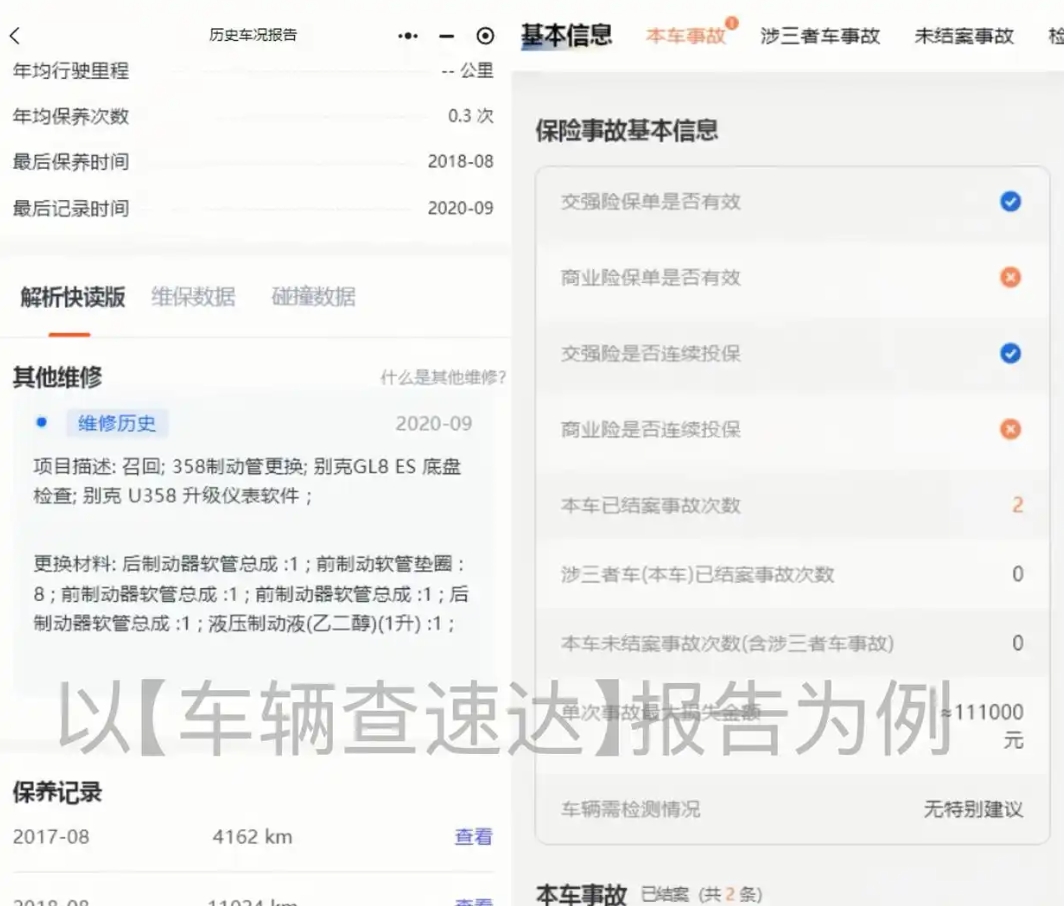
Task: Tap the circular target icon top right
Action: tap(484, 34)
